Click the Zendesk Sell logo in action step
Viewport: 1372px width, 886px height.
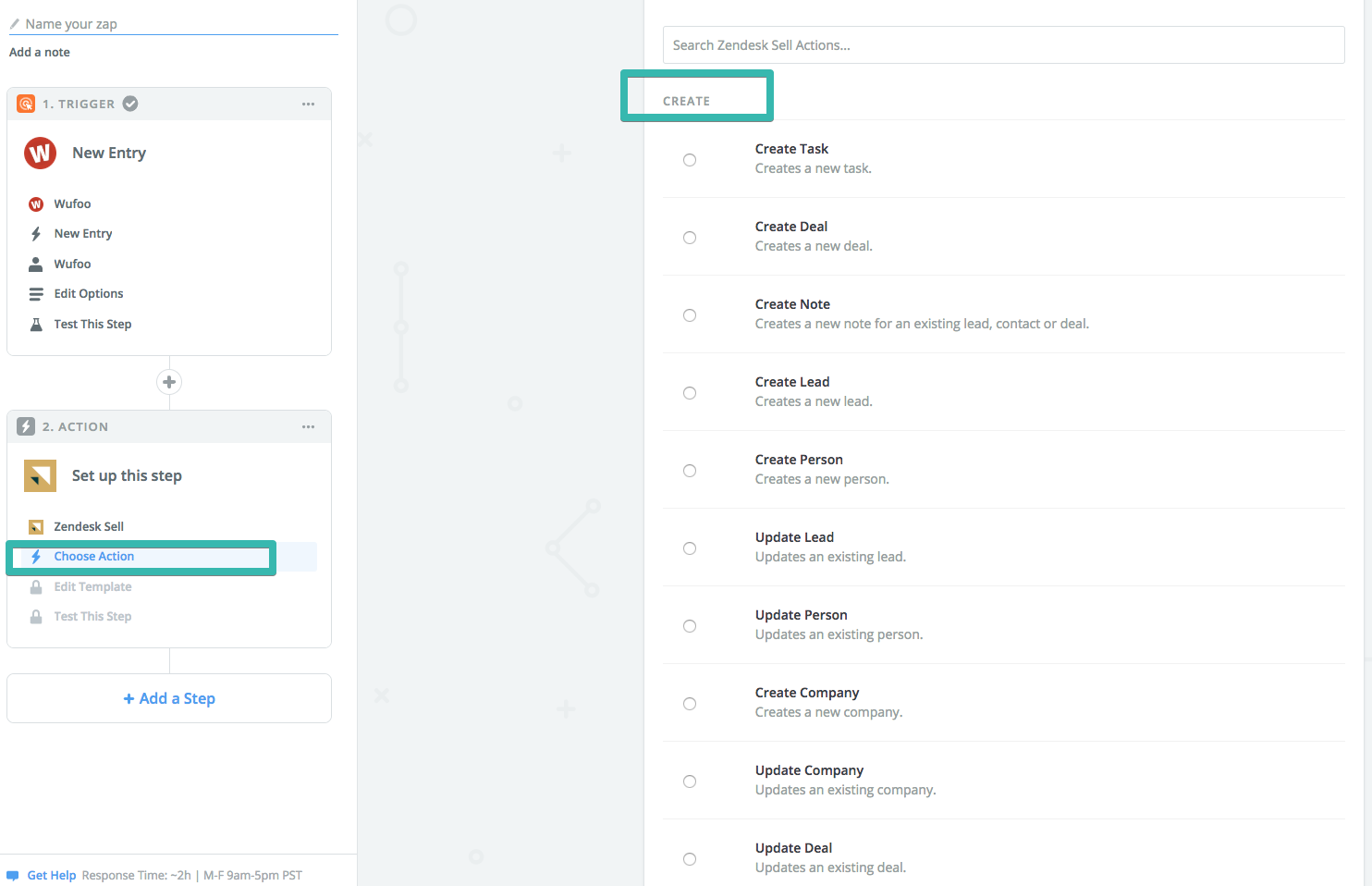click(x=40, y=475)
